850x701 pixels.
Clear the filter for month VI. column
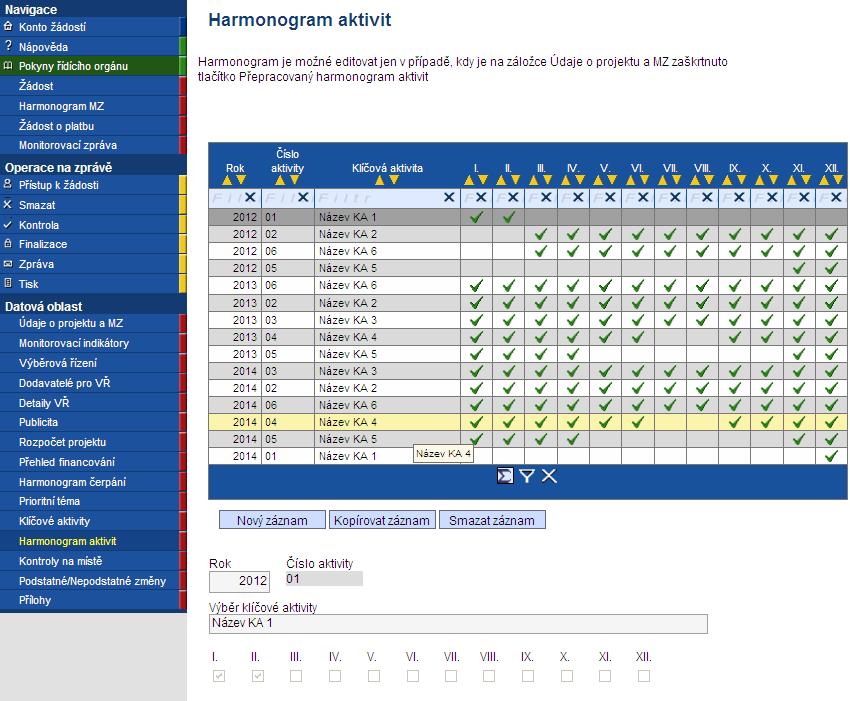click(643, 197)
